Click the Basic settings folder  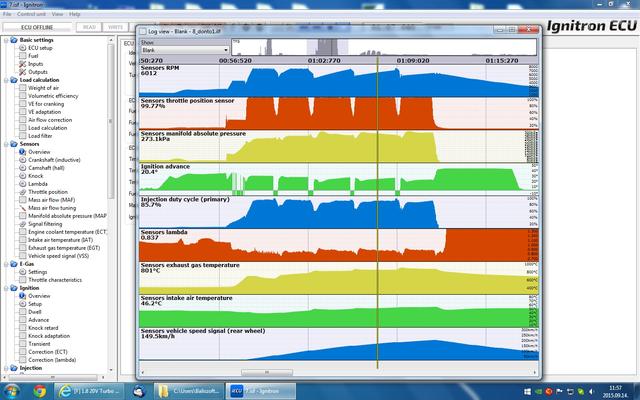pyautogui.click(x=36, y=40)
